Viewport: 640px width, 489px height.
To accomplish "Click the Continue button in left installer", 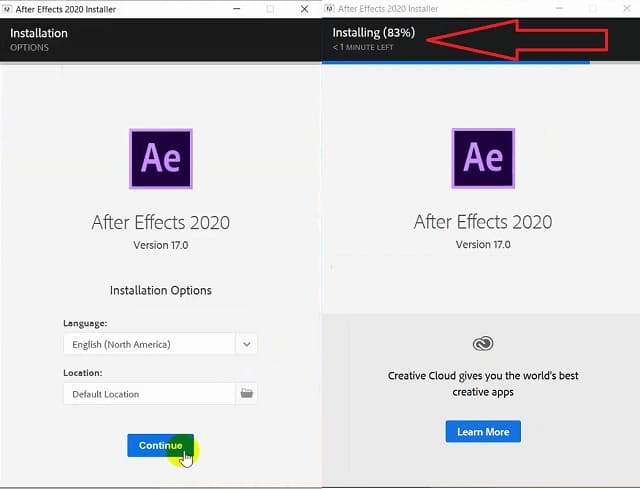I will pos(160,445).
